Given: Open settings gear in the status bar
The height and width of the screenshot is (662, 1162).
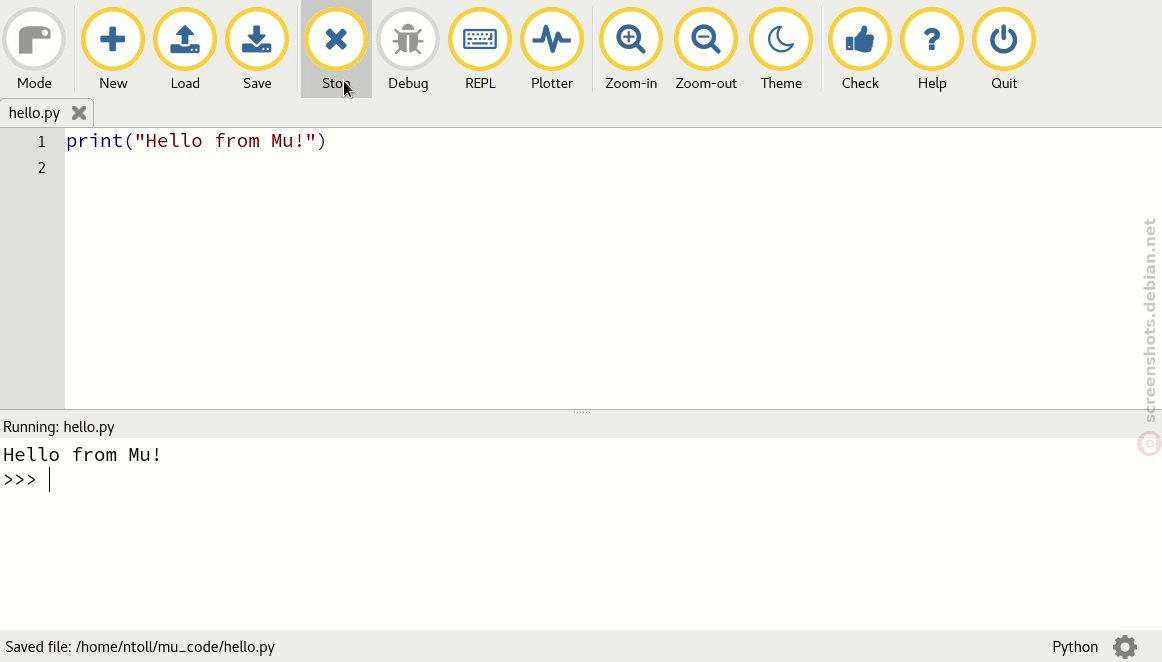Looking at the screenshot, I should click(x=1124, y=646).
